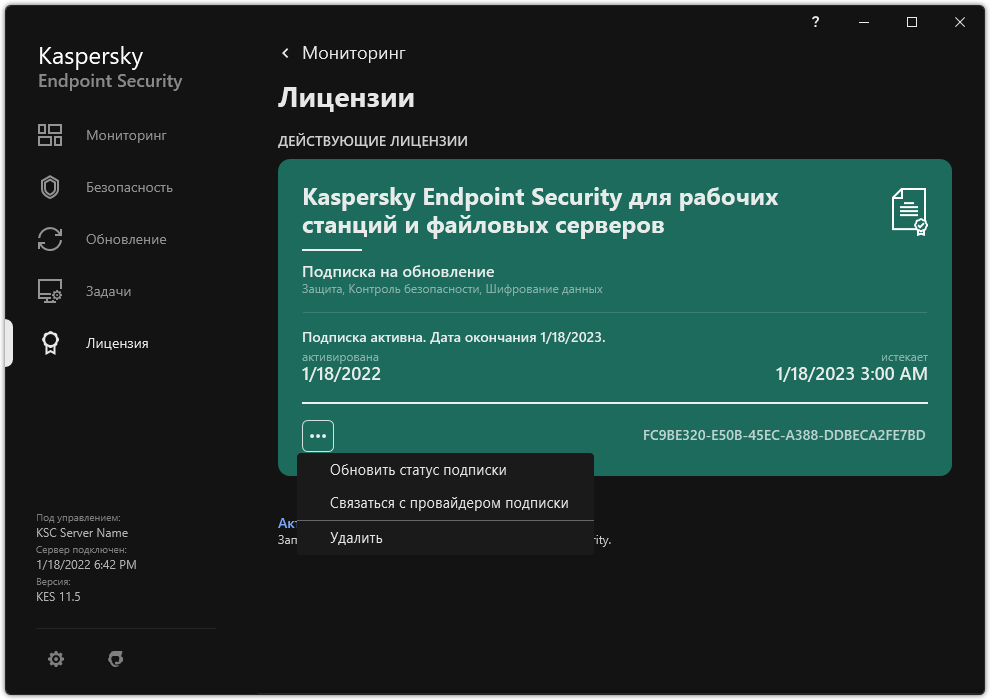
Task: Open help using the question mark icon
Action: tap(814, 22)
